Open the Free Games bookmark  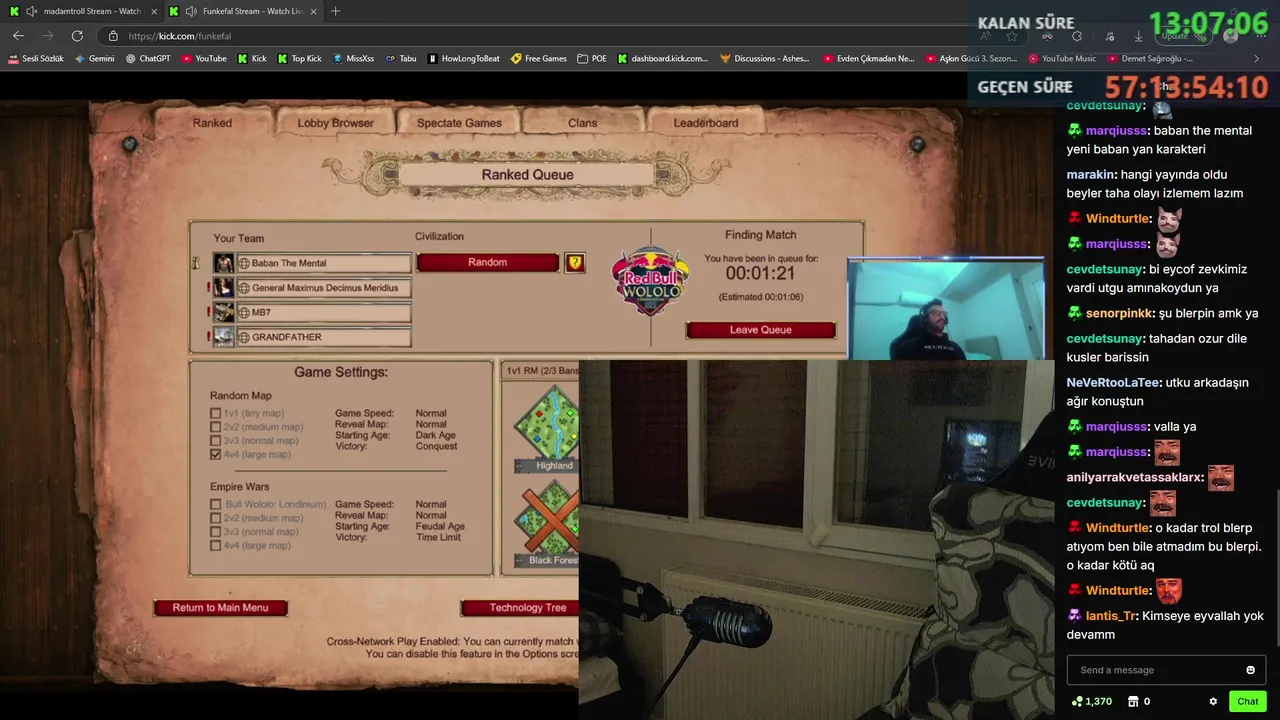[539, 58]
